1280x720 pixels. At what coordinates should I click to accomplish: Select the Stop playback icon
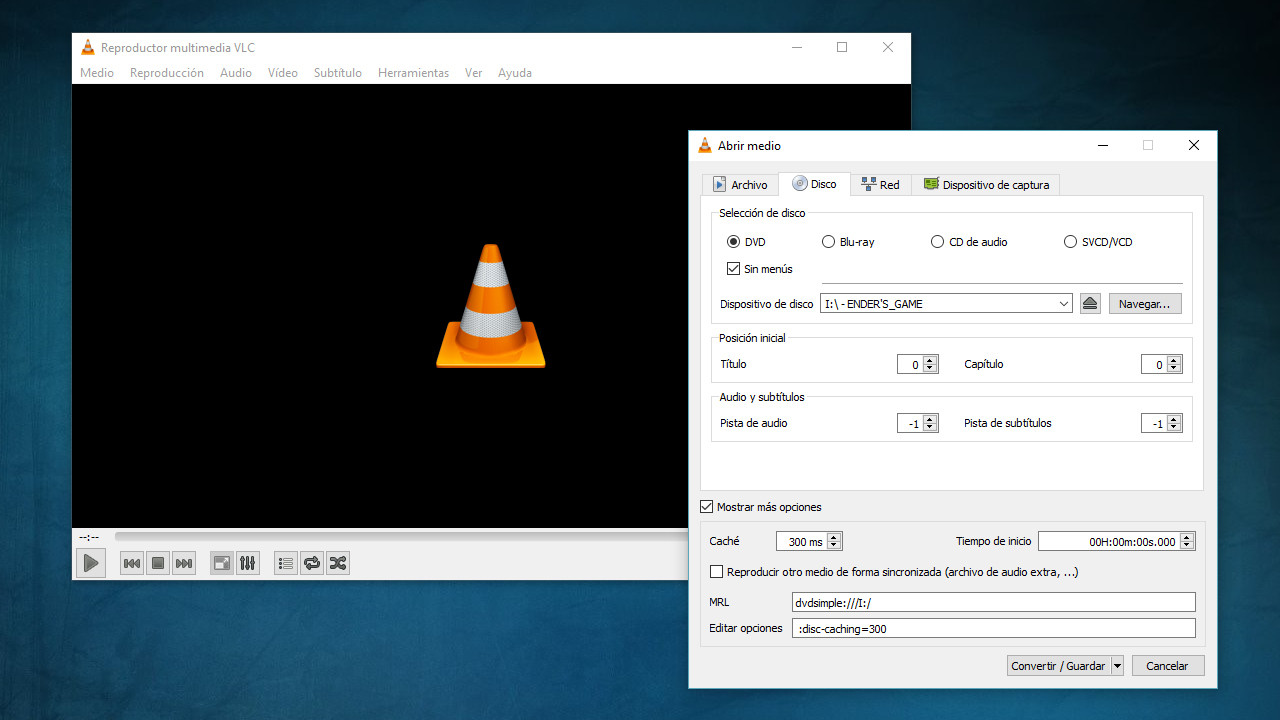pyautogui.click(x=157, y=562)
